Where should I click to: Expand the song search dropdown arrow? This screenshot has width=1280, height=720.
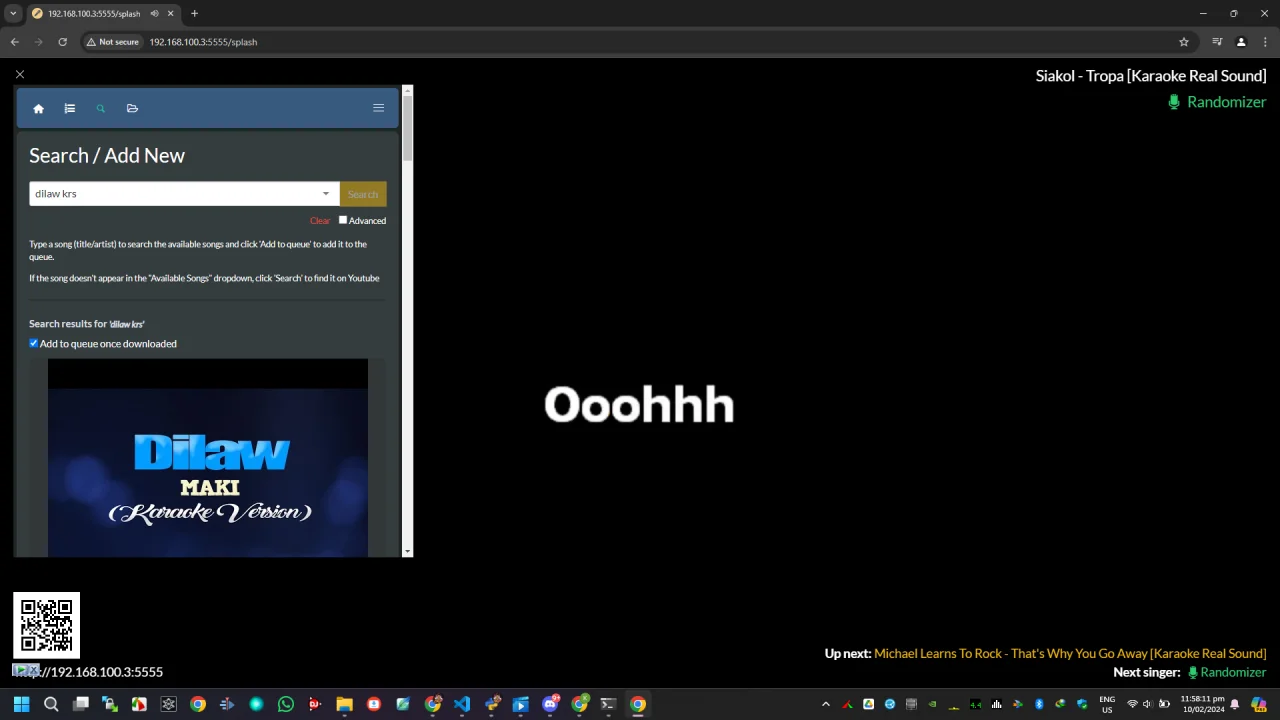pyautogui.click(x=325, y=194)
